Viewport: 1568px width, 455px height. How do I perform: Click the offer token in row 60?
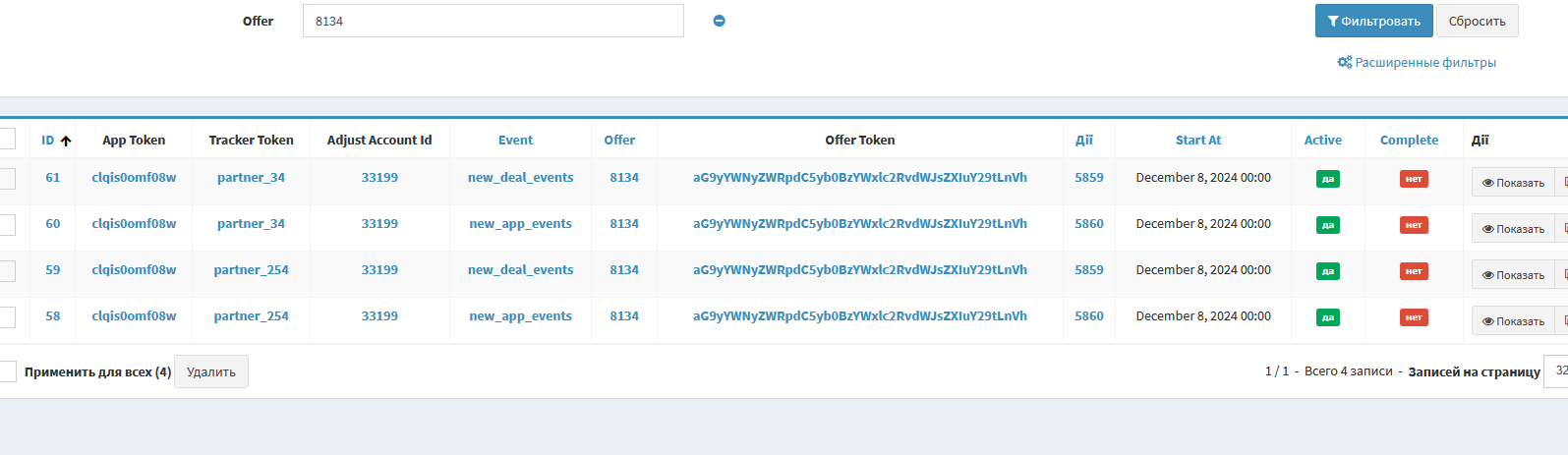(x=860, y=224)
